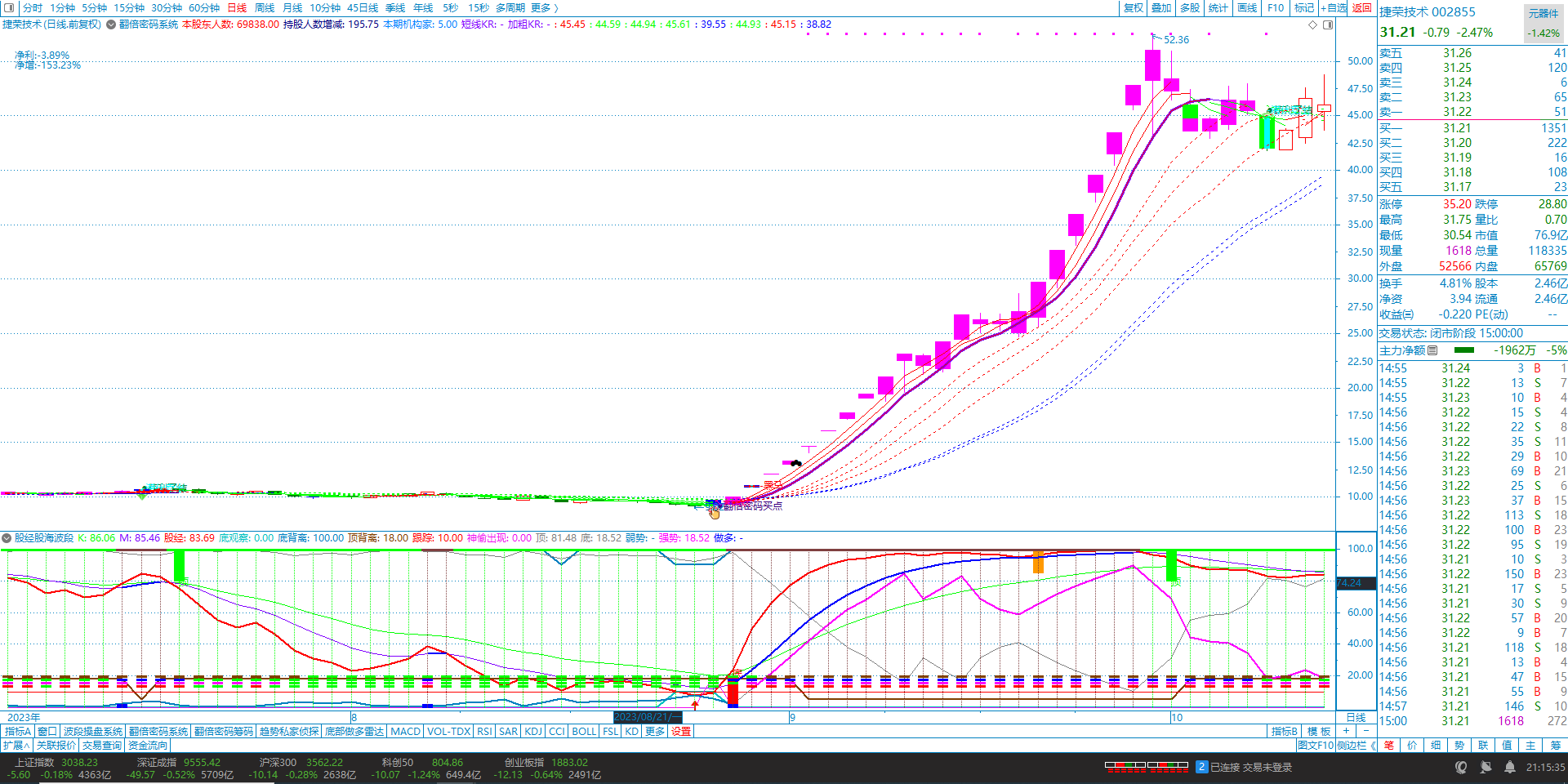1568x784 pixels.
Task: Switch to the 周线 weekly chart
Action: (265, 8)
